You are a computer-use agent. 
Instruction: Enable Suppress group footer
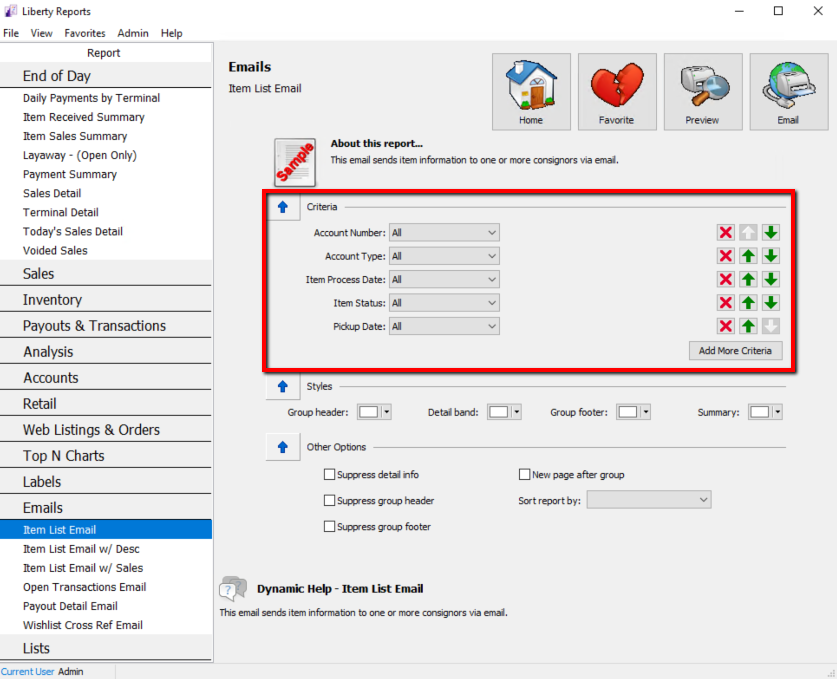coord(329,527)
